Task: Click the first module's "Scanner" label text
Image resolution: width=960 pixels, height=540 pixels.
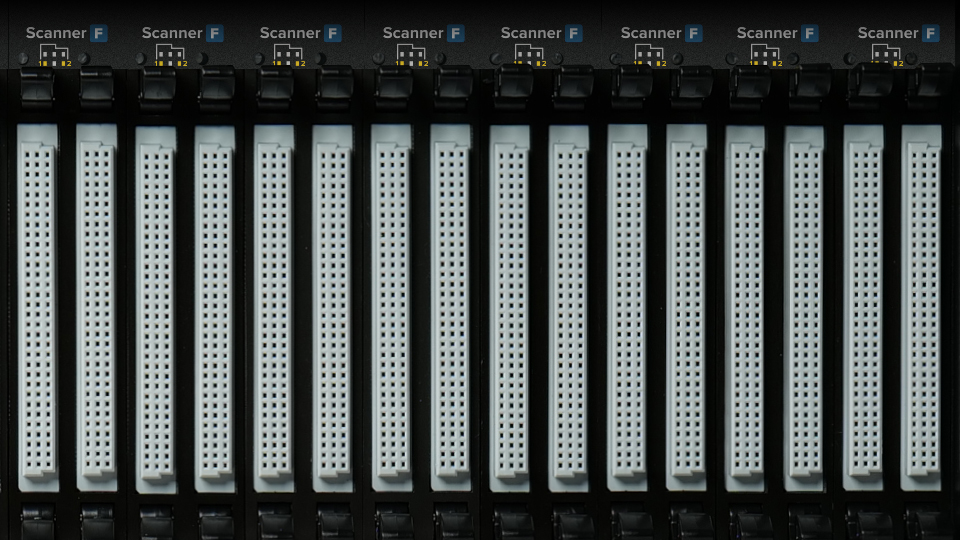Action: [56, 33]
